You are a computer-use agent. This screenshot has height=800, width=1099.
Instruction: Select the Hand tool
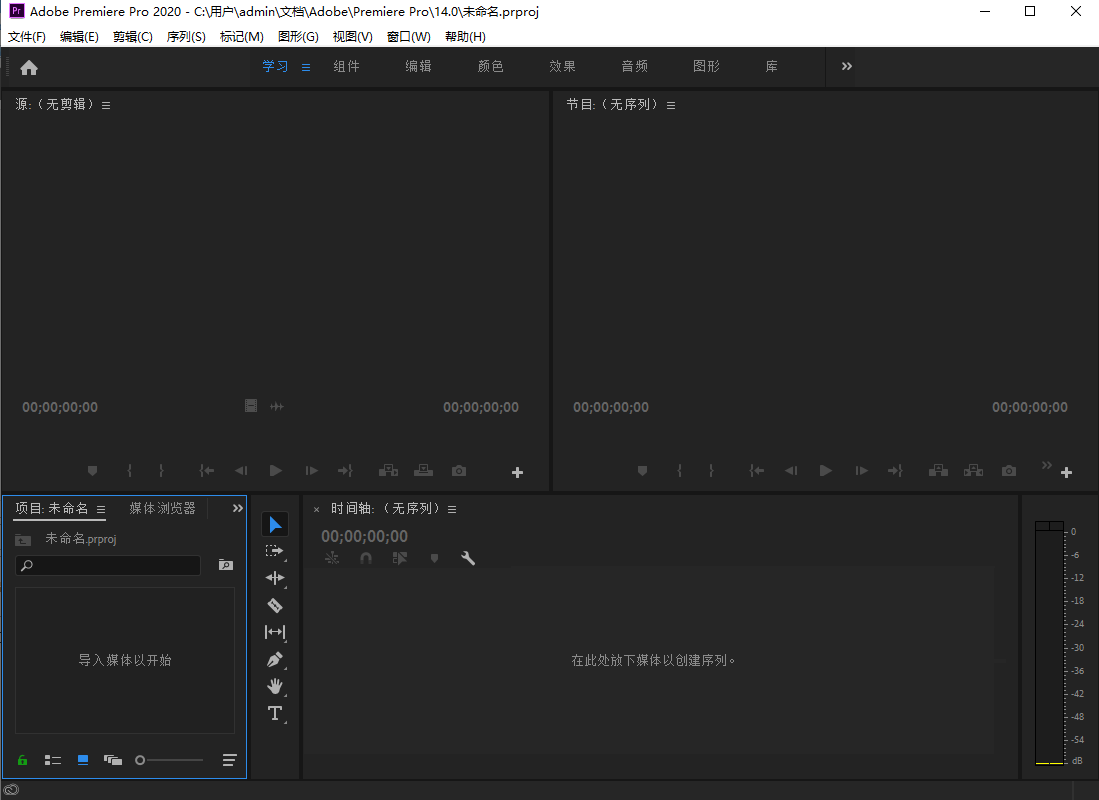tap(275, 687)
